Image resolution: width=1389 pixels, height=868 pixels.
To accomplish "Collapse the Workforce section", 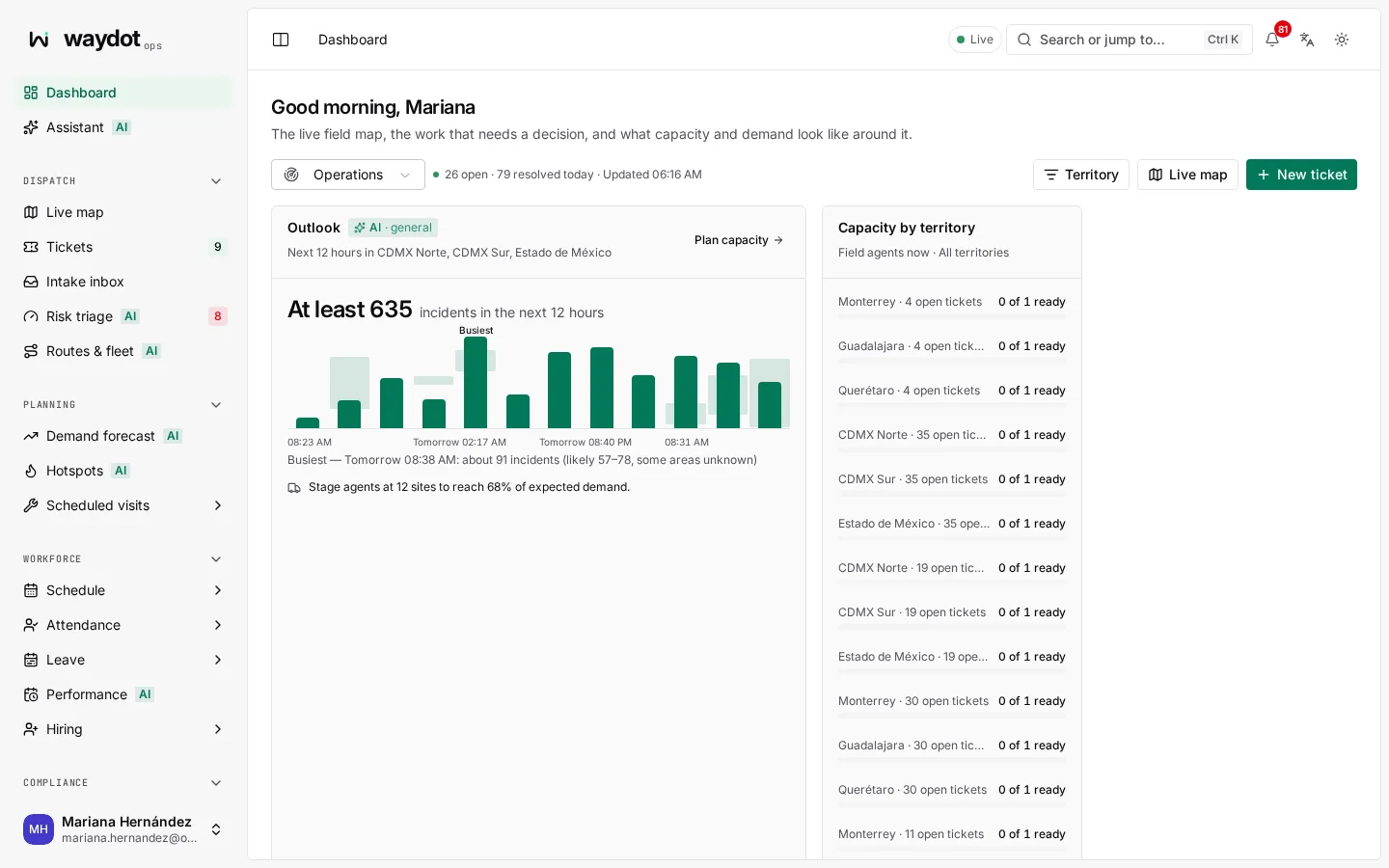I will [216, 559].
